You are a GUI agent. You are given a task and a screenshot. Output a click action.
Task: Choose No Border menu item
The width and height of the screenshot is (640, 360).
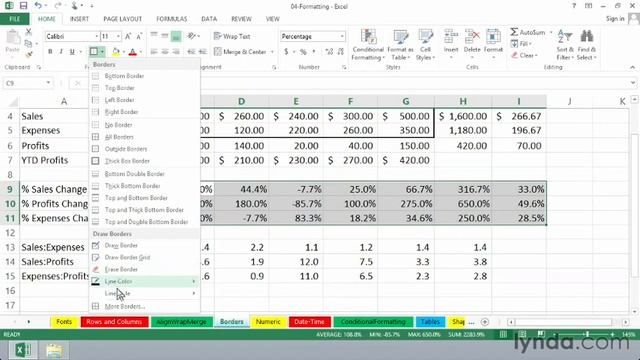pyautogui.click(x=144, y=125)
